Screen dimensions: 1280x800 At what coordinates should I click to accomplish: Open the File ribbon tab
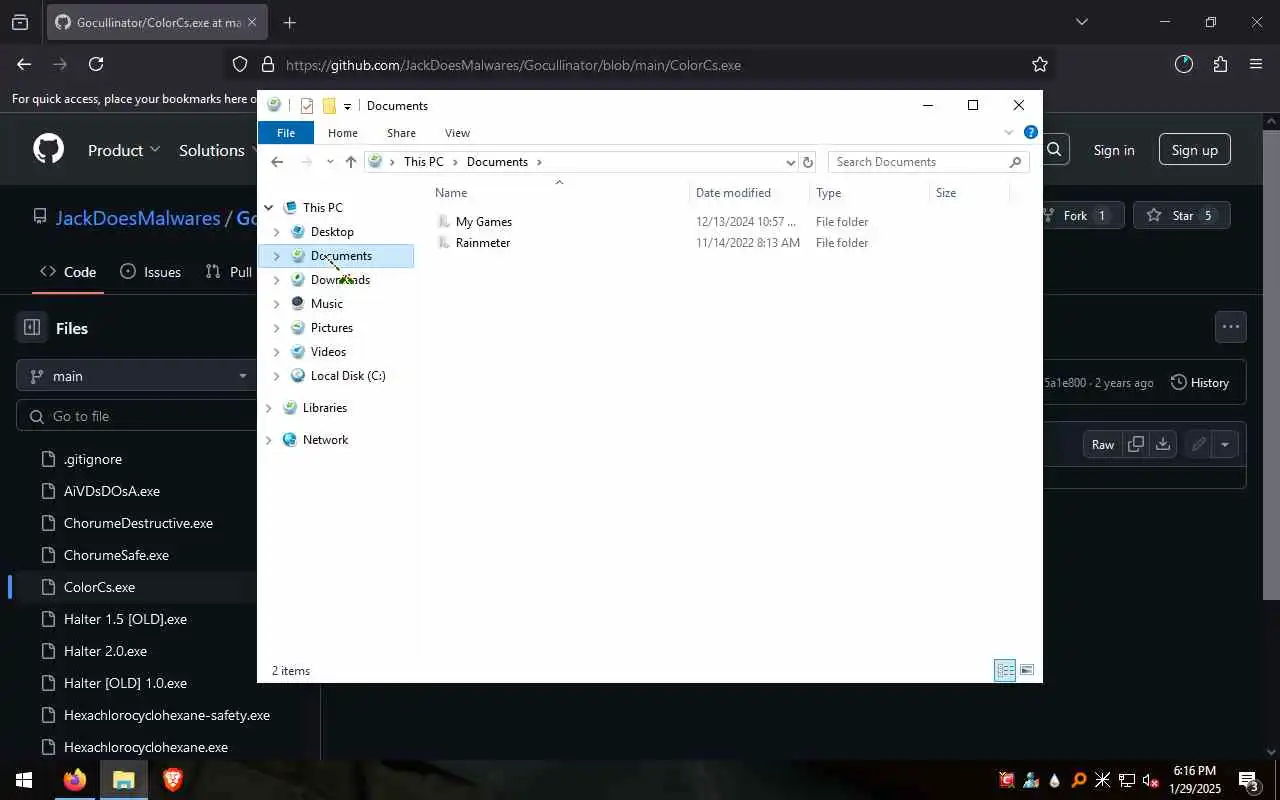[286, 133]
